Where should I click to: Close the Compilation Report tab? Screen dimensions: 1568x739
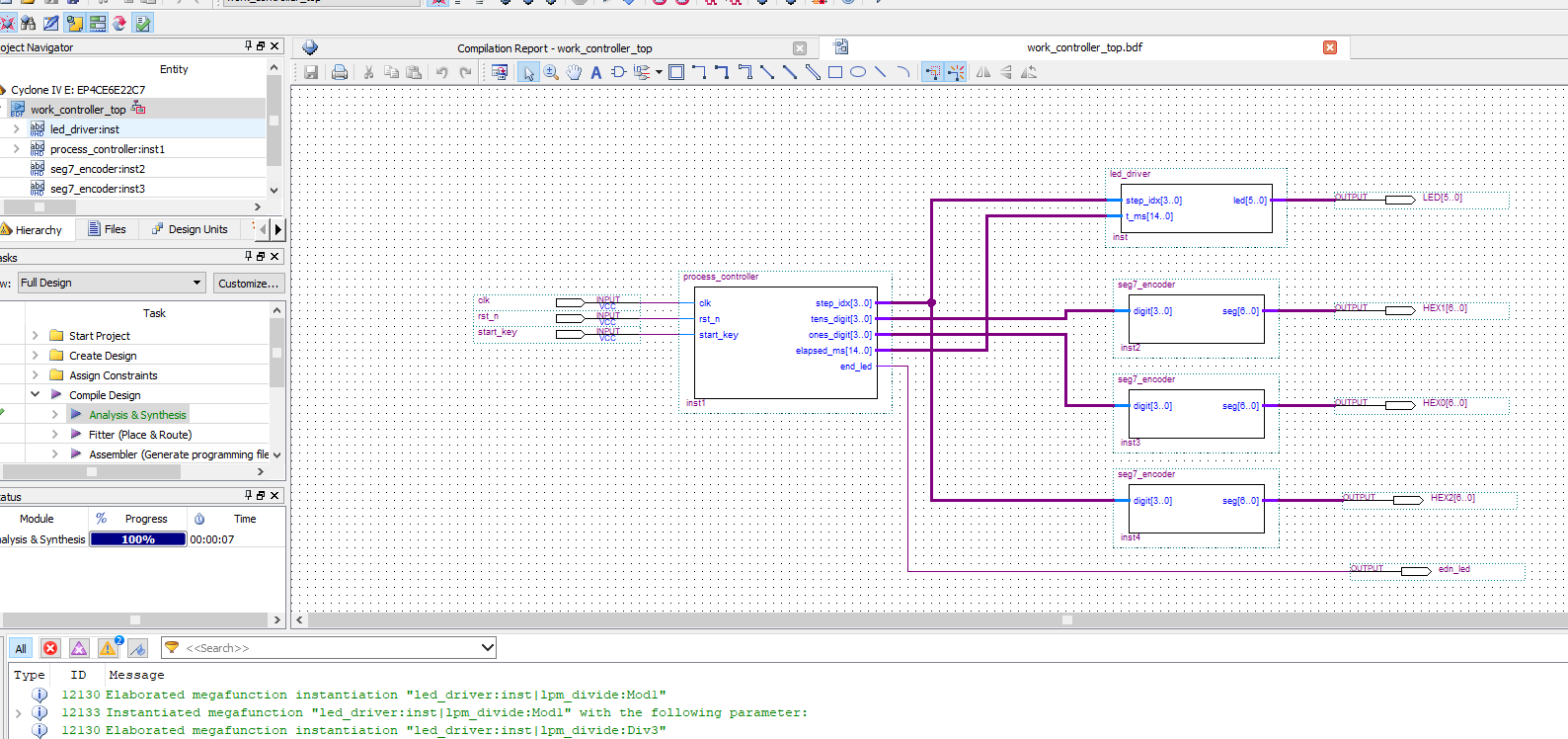coord(800,48)
